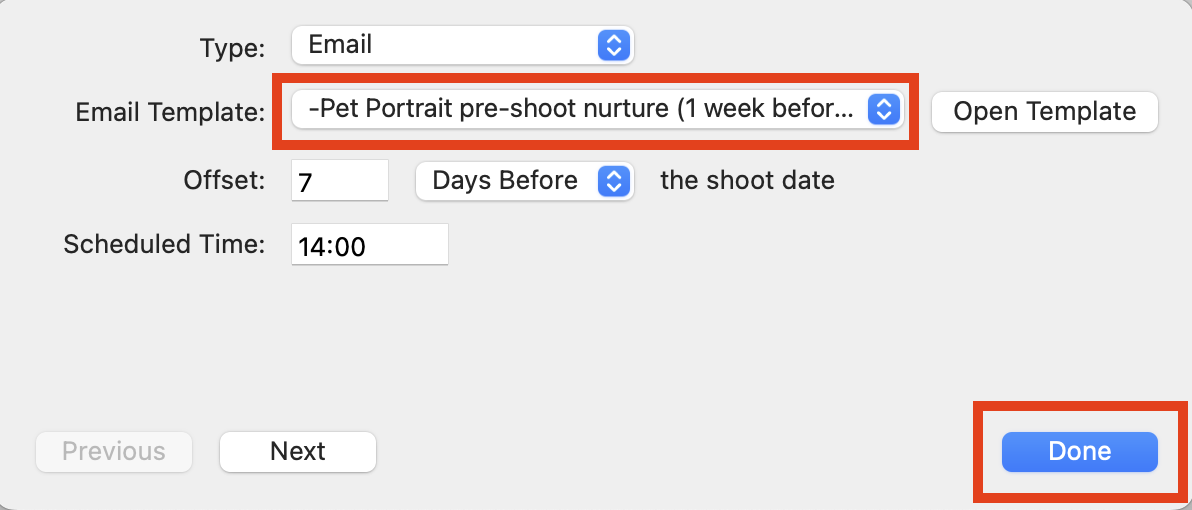Click the "Email Template:" label text

click(170, 113)
